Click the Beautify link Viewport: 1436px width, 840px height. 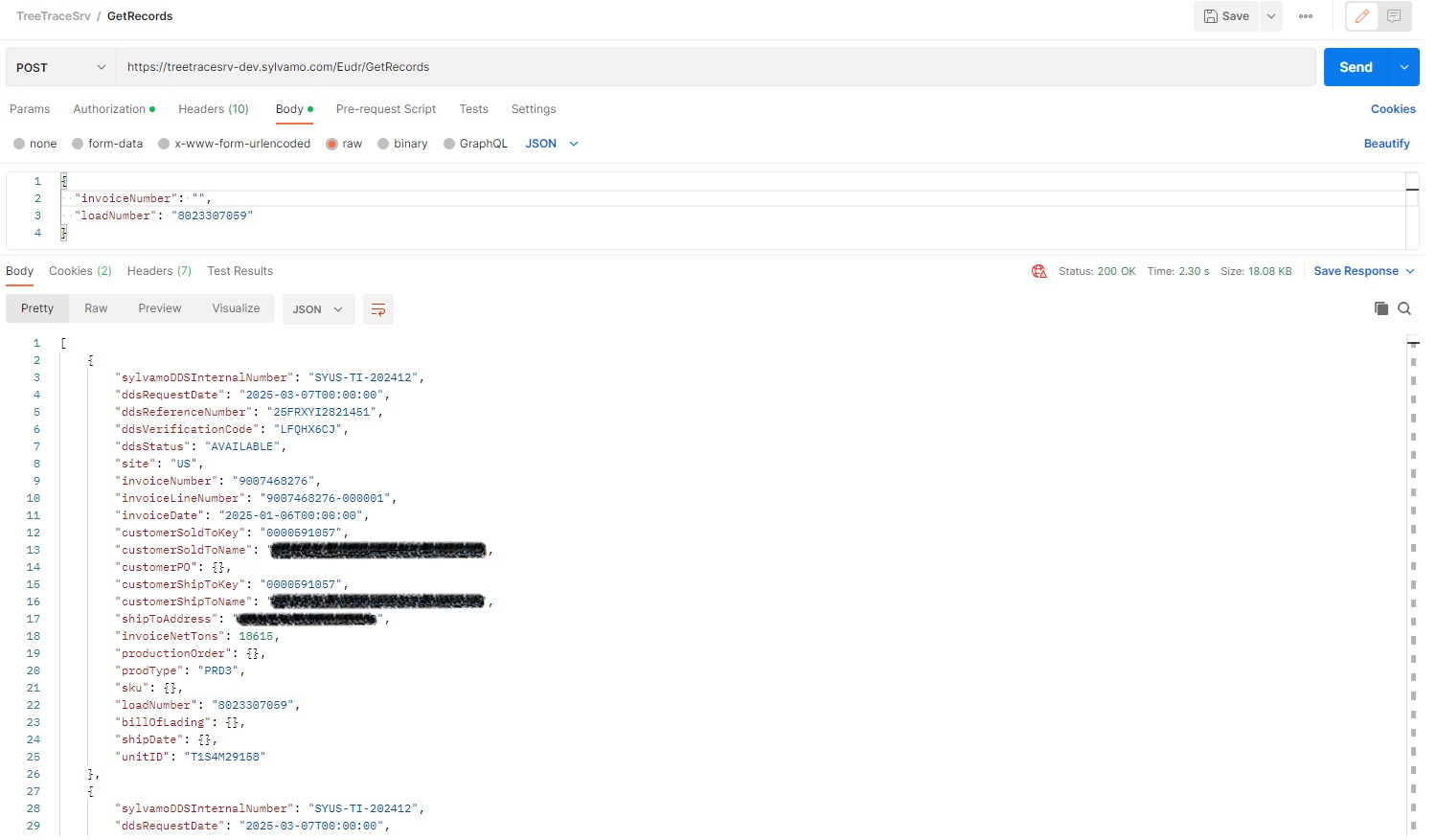[1386, 144]
